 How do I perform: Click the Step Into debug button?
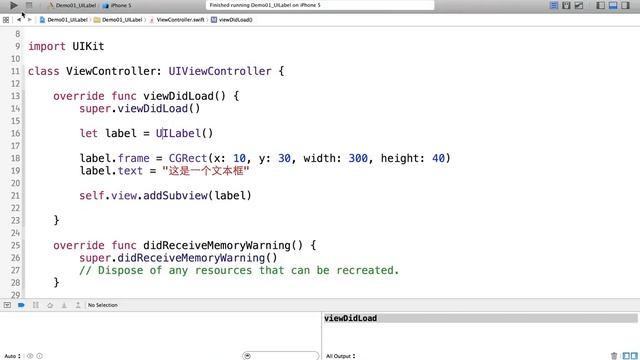tap(64, 305)
